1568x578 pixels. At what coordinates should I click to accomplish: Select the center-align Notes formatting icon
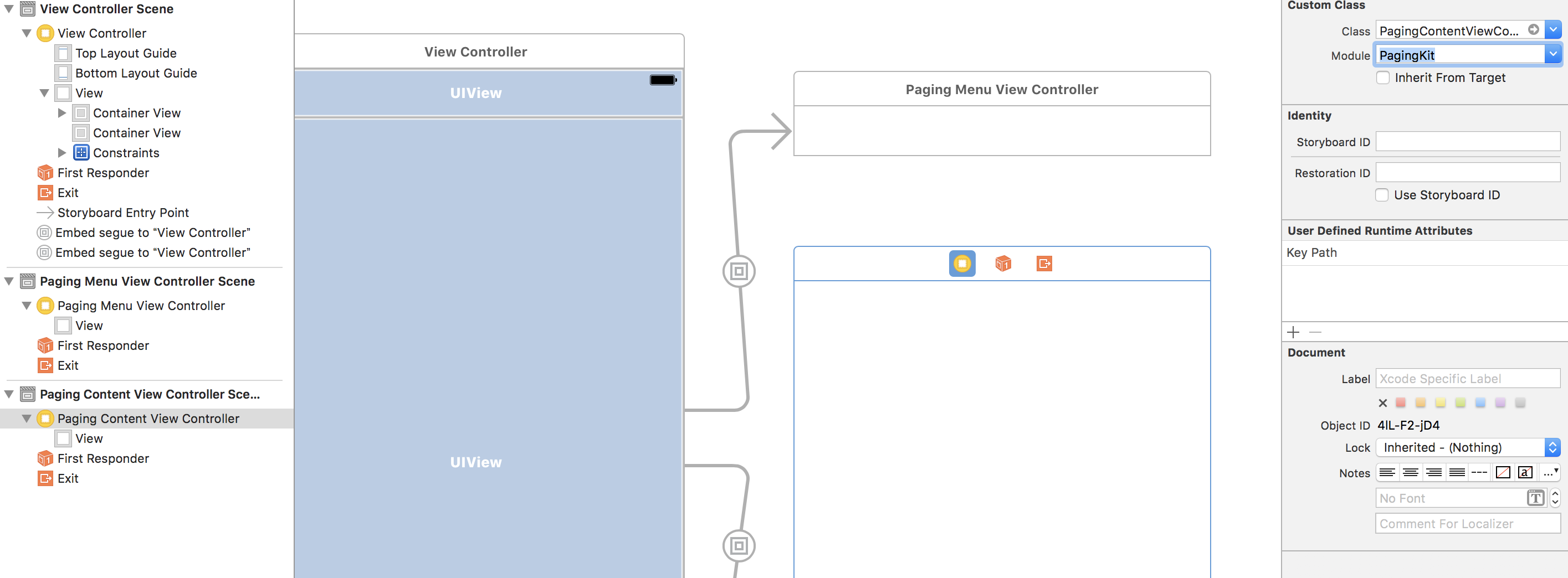coord(1410,472)
